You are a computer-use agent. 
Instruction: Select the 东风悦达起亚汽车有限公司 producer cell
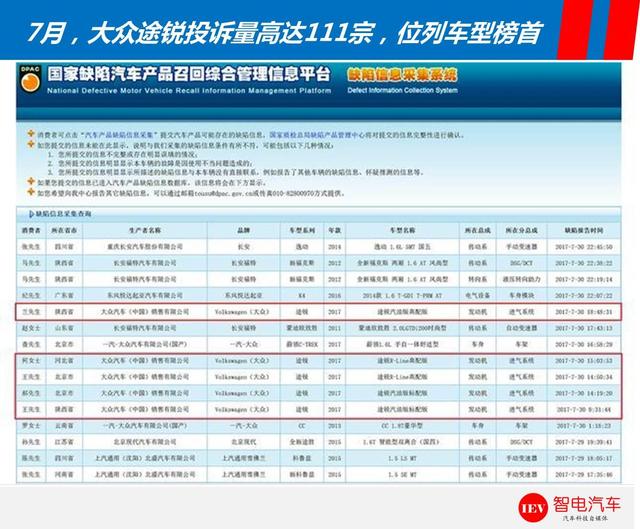coord(145,296)
